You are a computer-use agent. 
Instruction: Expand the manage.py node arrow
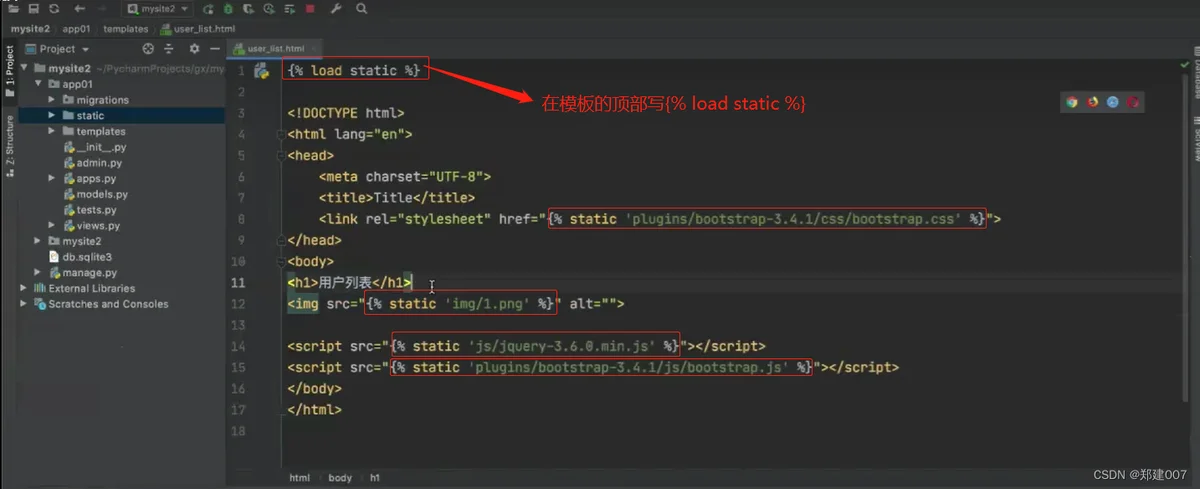tap(39, 272)
